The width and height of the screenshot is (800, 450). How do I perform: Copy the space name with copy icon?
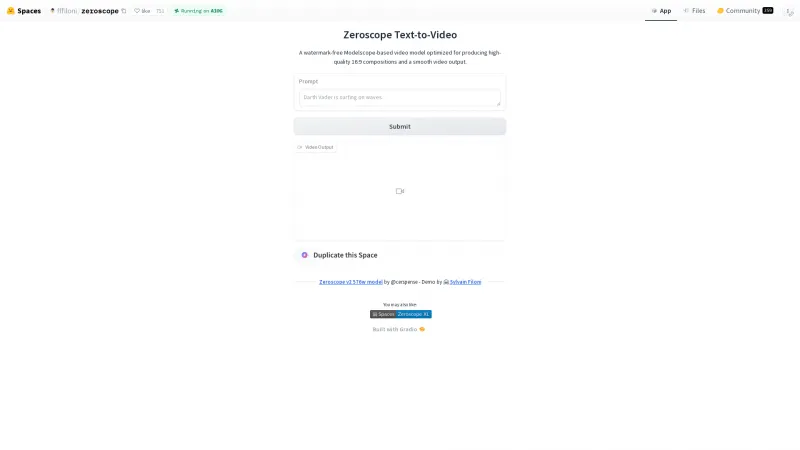tap(123, 11)
